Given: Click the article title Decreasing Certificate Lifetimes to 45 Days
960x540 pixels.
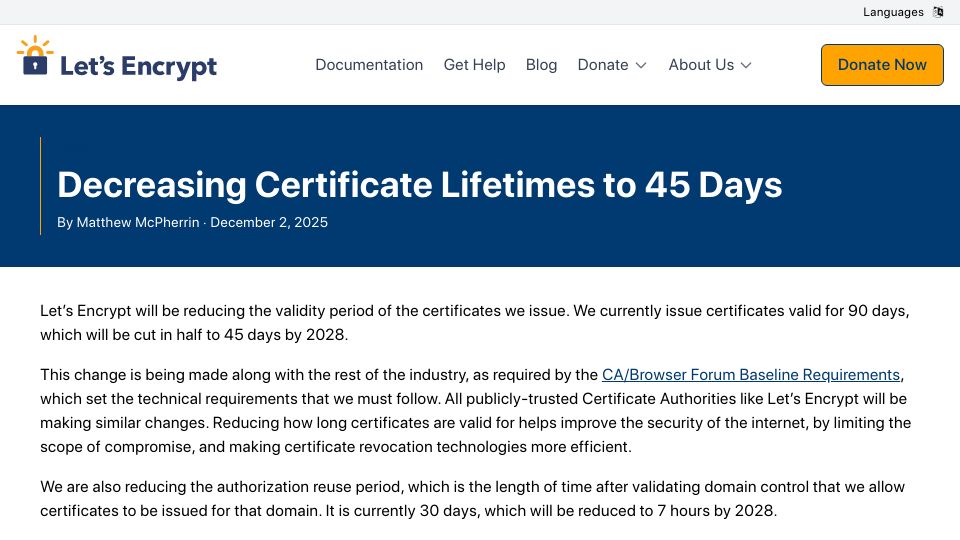Looking at the screenshot, I should (x=419, y=184).
